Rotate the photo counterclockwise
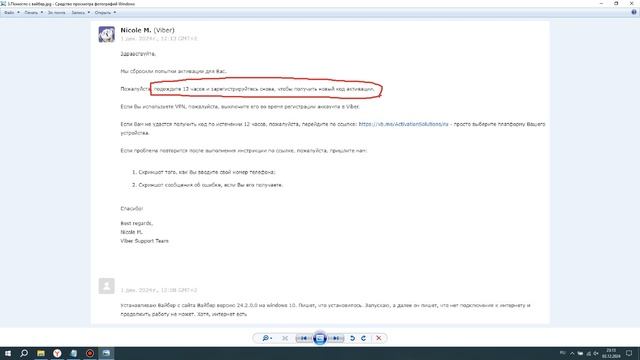The image size is (640, 360). [x=352, y=338]
